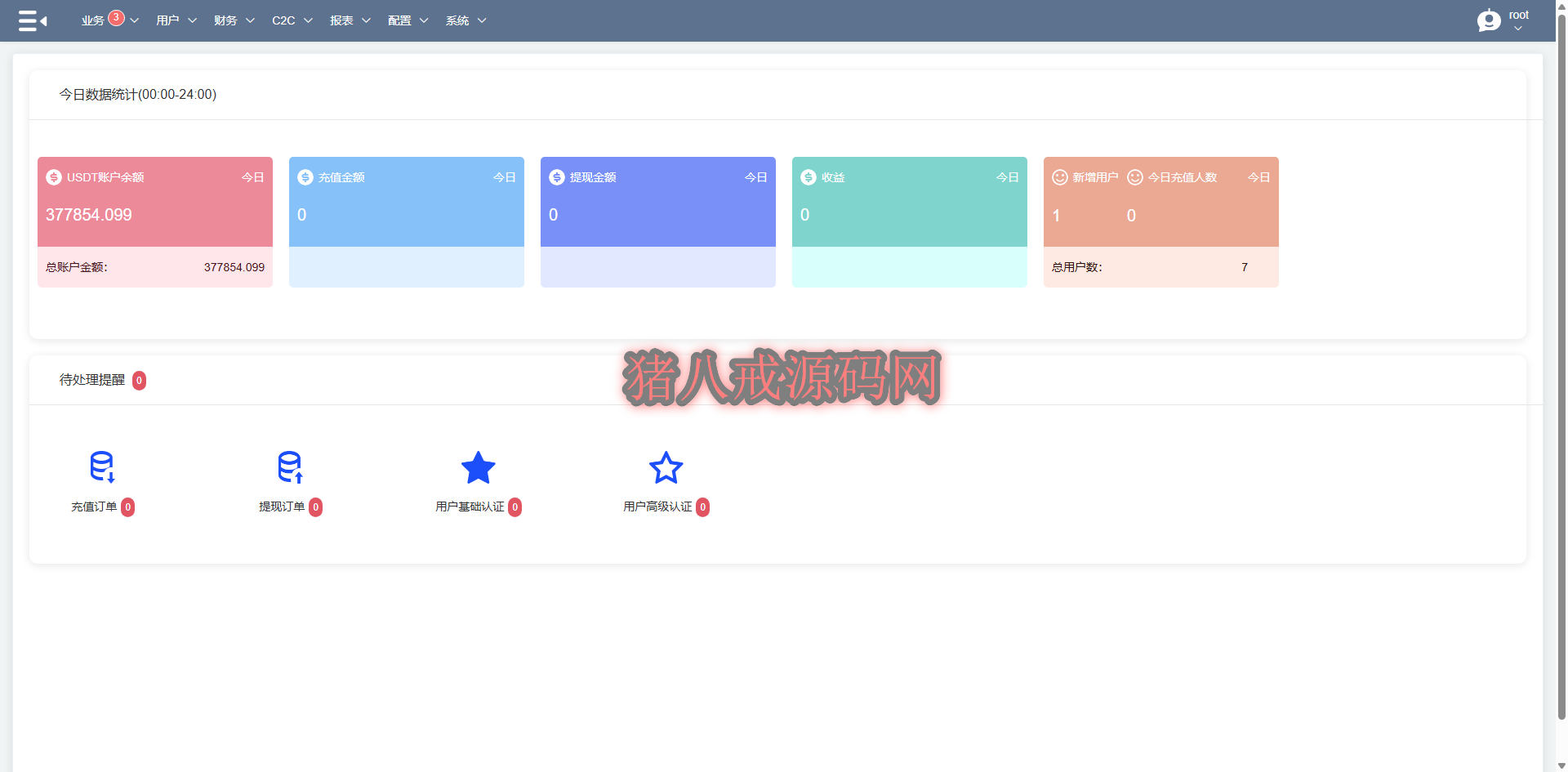Open the 系统 menu
The height and width of the screenshot is (772, 1568).
coord(457,20)
